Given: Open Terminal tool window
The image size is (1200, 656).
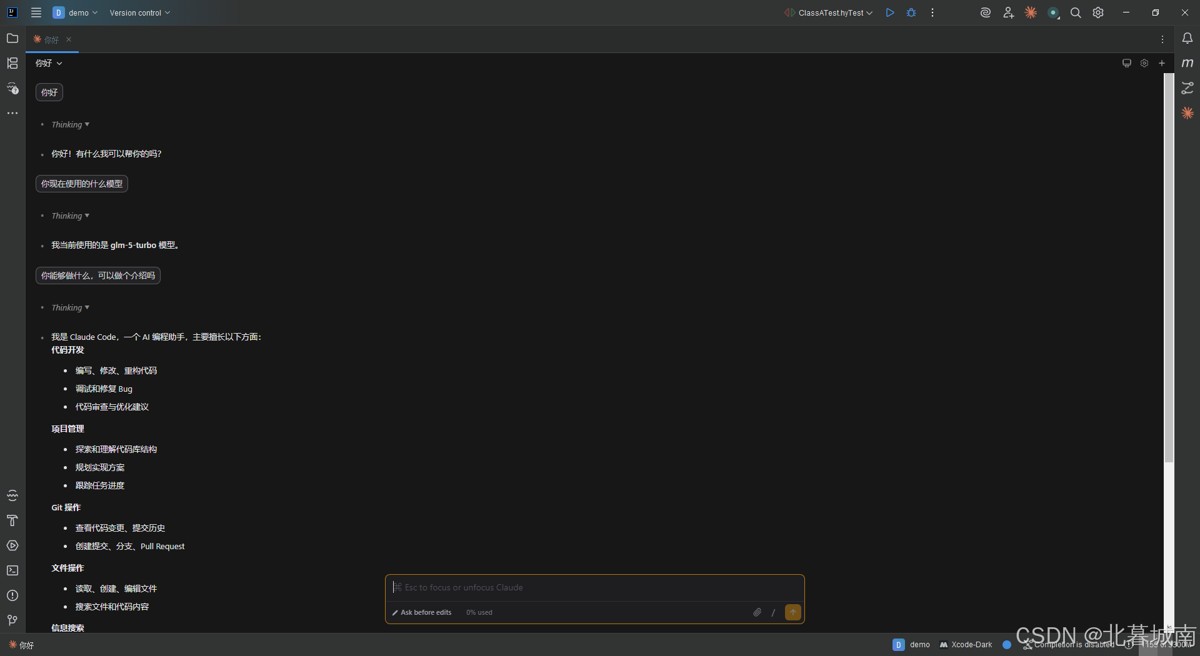Looking at the screenshot, I should coord(12,570).
